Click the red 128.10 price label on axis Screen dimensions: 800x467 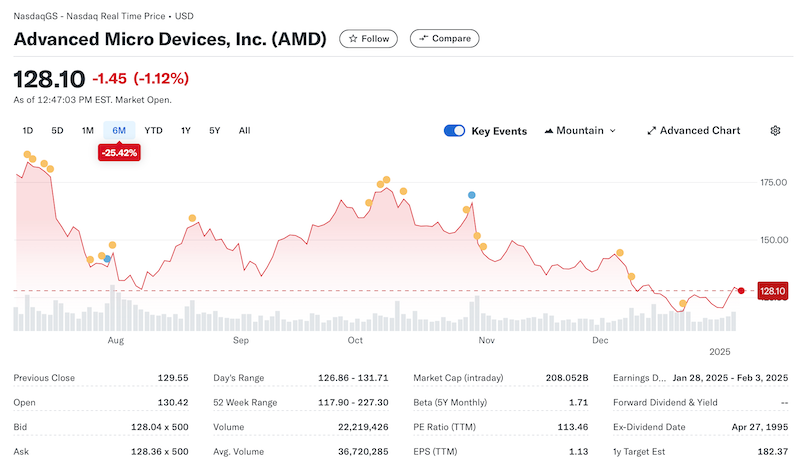tap(772, 291)
